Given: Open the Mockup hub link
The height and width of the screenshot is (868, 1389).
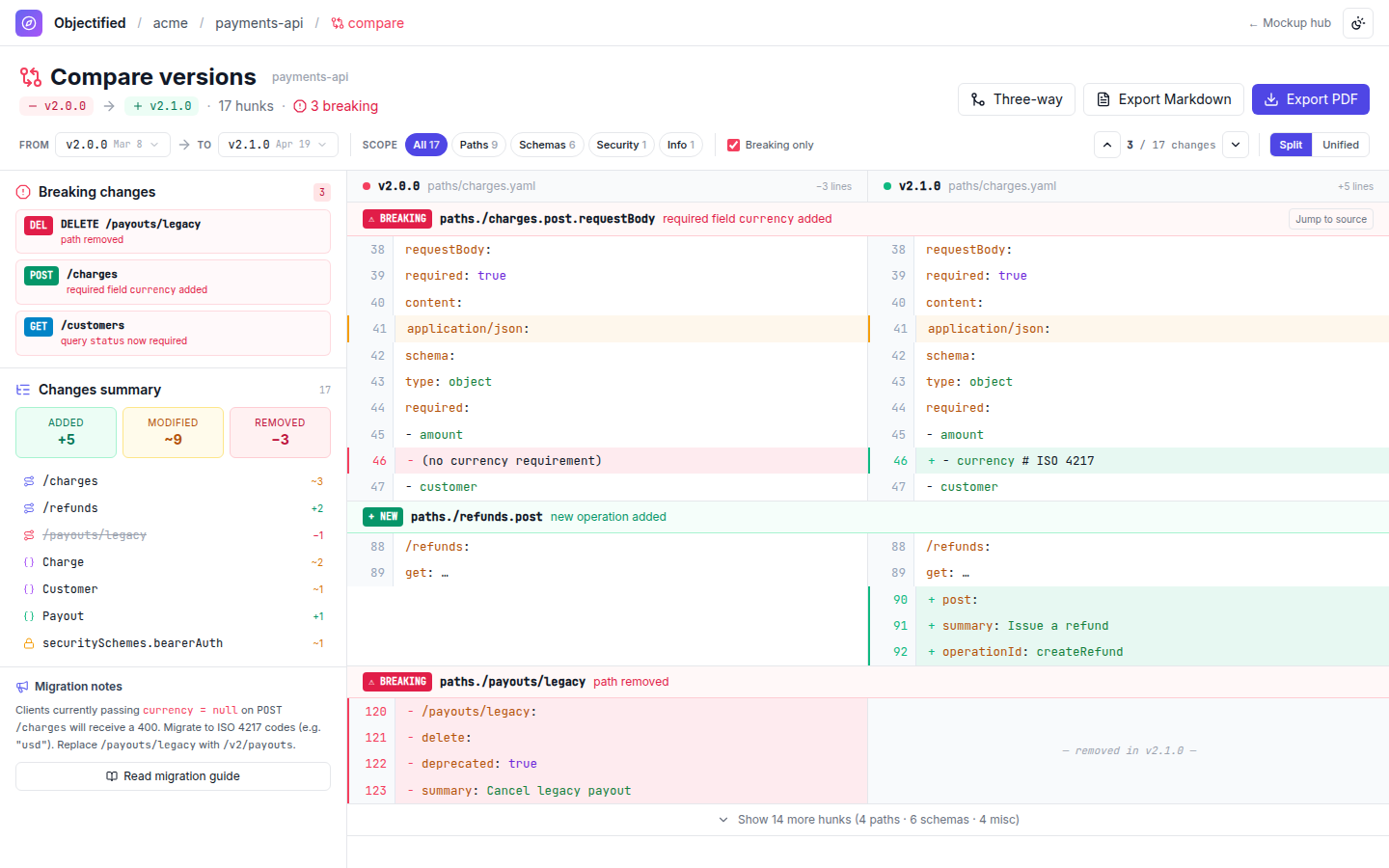Looking at the screenshot, I should [x=1290, y=23].
